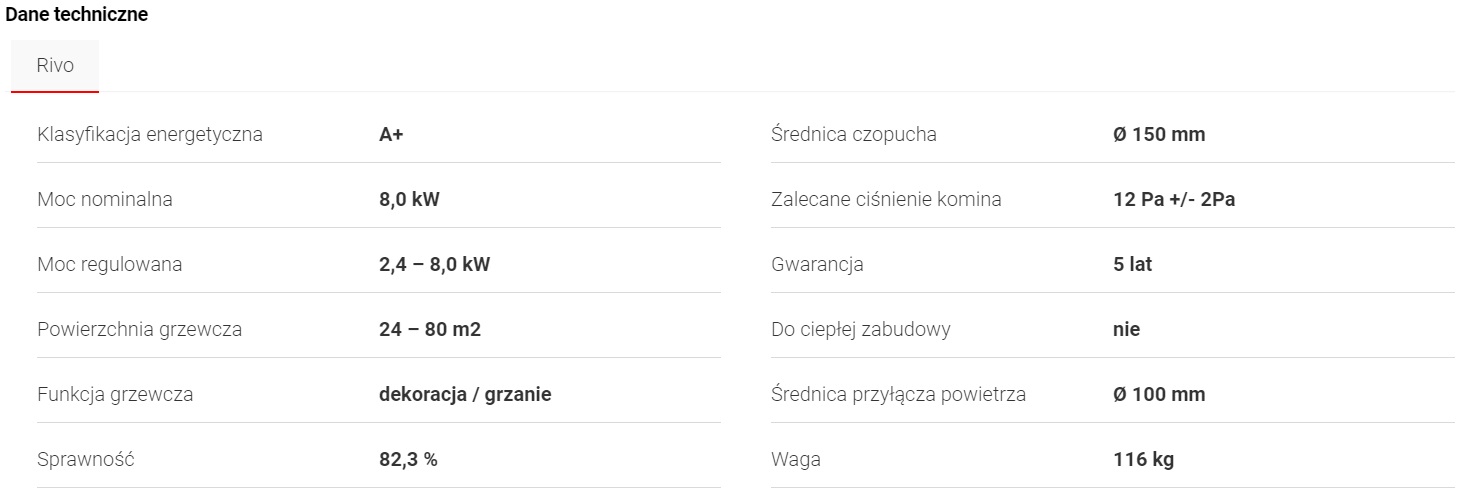Image resolution: width=1466 pixels, height=496 pixels.
Task: Click the "Do ciepłej zabudowy" label
Action: tap(861, 329)
